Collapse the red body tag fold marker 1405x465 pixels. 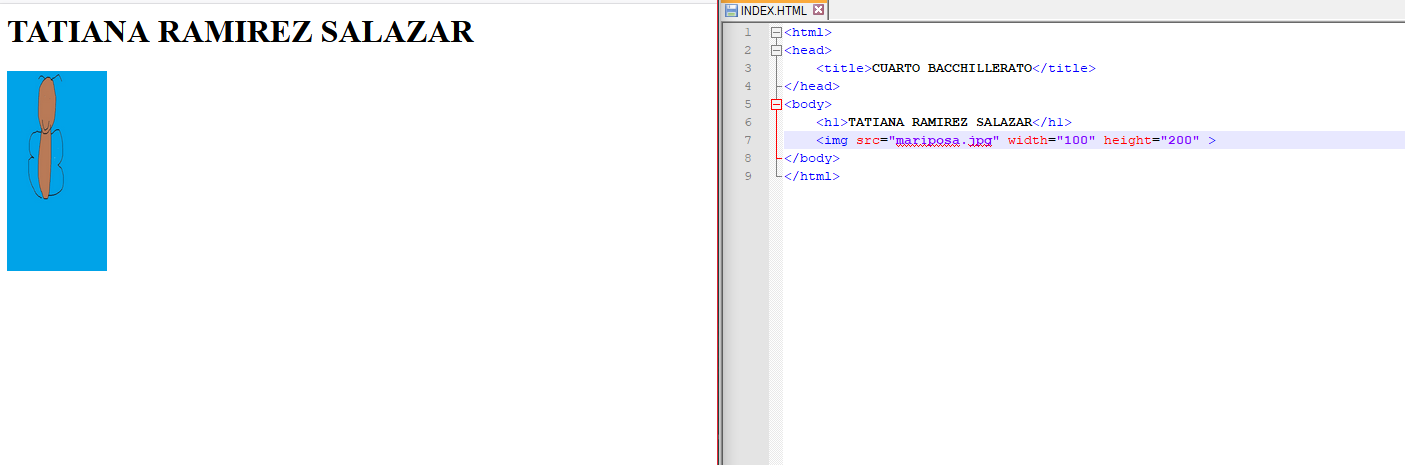click(776, 104)
